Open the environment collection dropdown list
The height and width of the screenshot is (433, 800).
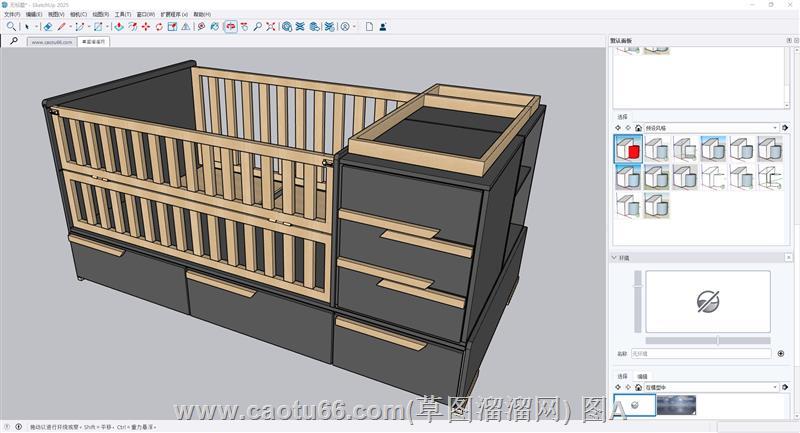pyautogui.click(x=712, y=387)
